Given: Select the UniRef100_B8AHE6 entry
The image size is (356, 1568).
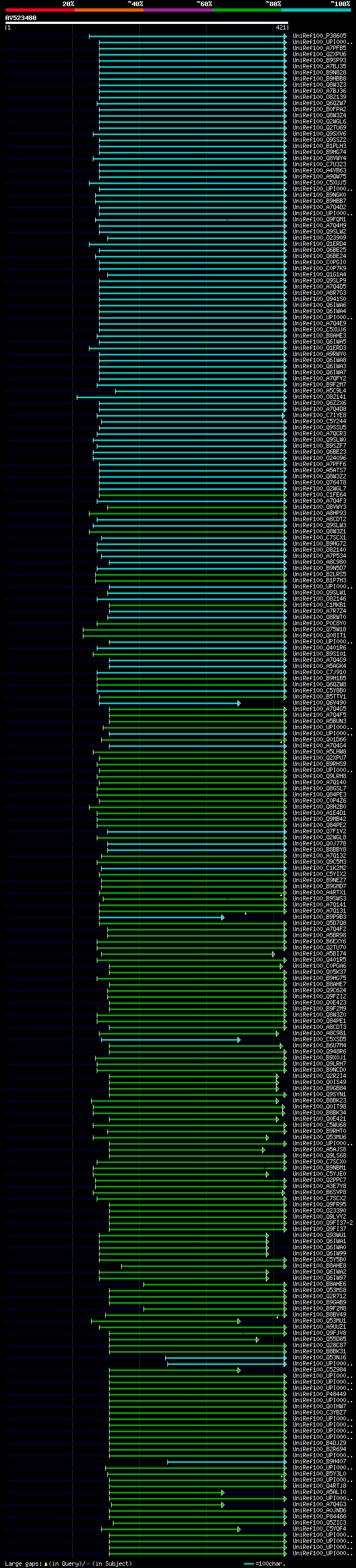Looking at the screenshot, I should [319, 1284].
